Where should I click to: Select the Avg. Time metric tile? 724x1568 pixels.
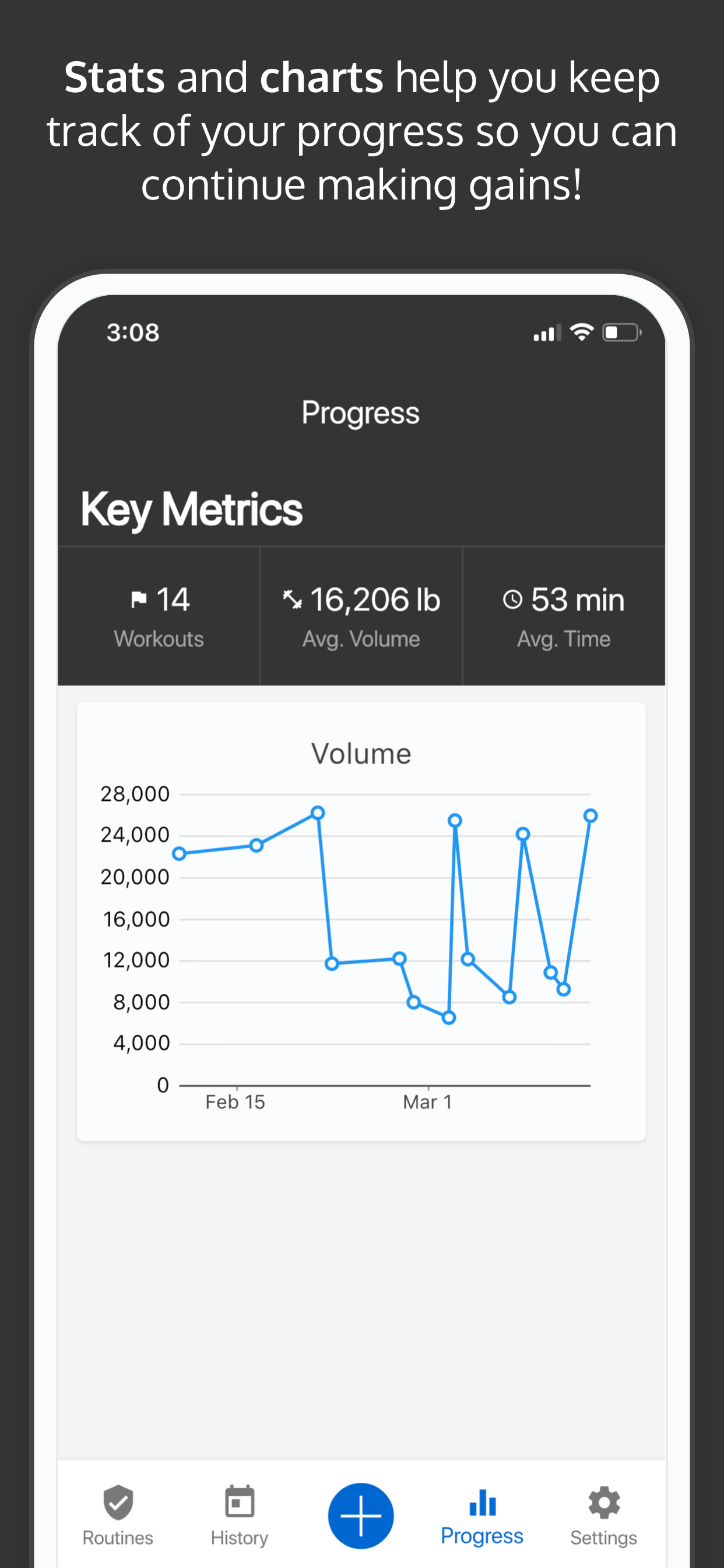[x=564, y=616]
